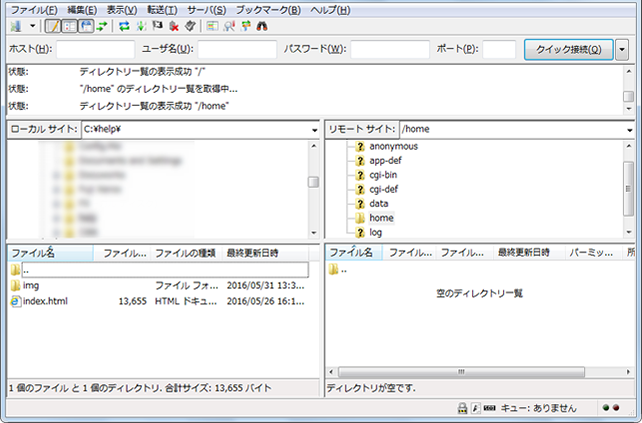The width and height of the screenshot is (642, 423).
Task: Select the app-def folder in remote tree
Action: coord(385,161)
